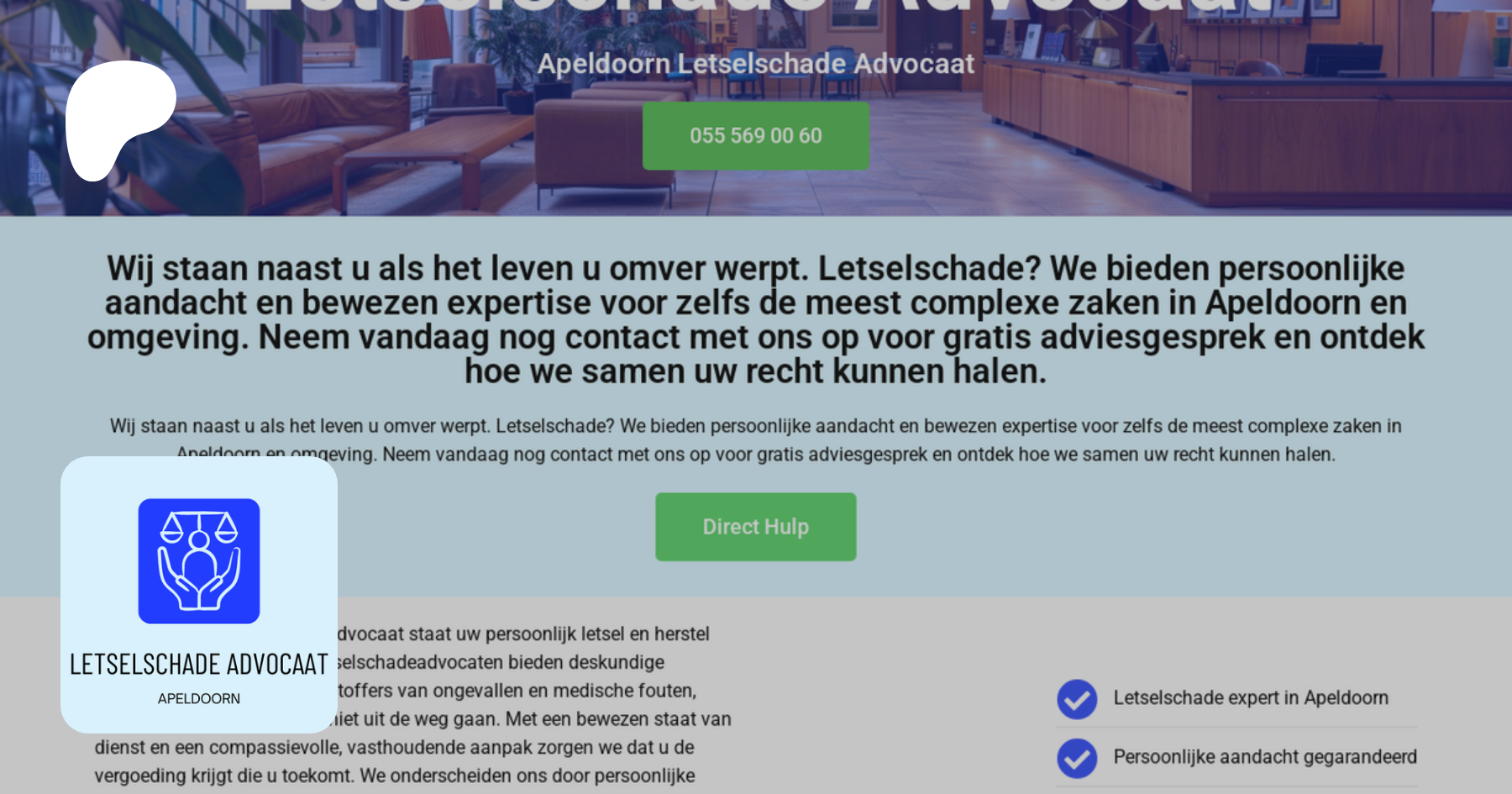Call via the green 055 569 00 60 button
The image size is (1512, 794).
[756, 135]
